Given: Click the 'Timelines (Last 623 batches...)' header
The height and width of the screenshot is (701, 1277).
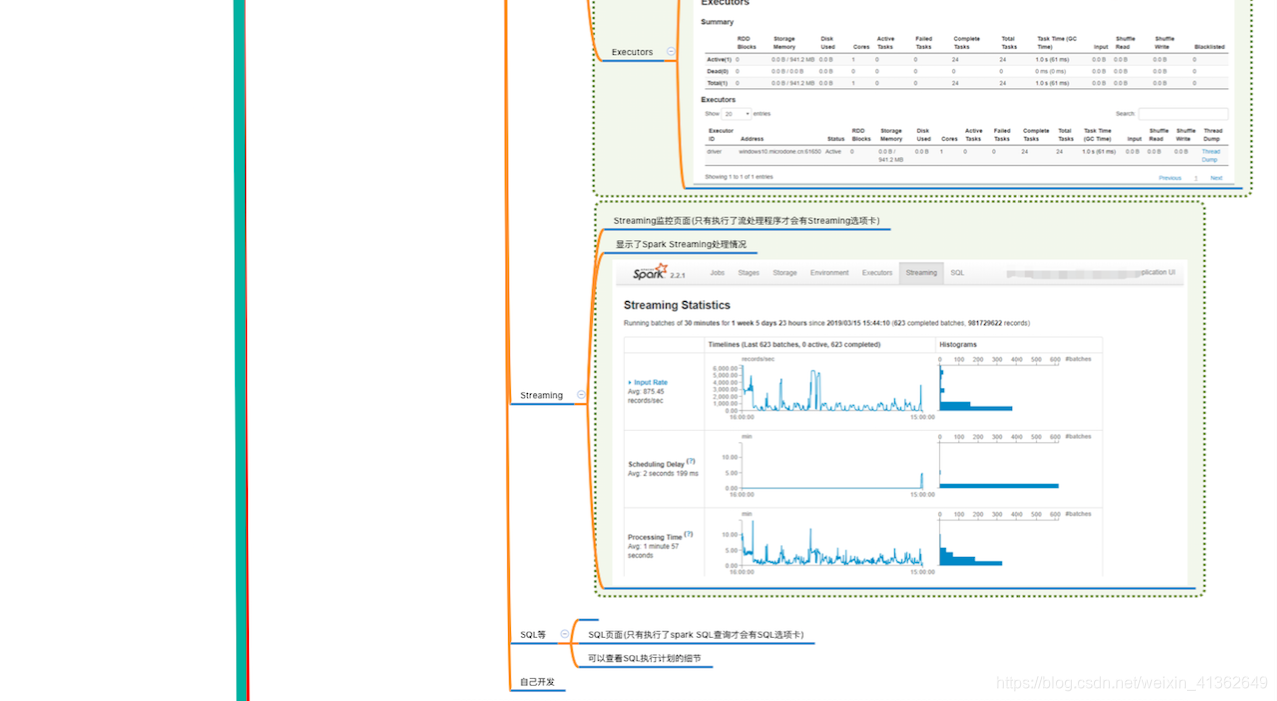Looking at the screenshot, I should pyautogui.click(x=794, y=344).
